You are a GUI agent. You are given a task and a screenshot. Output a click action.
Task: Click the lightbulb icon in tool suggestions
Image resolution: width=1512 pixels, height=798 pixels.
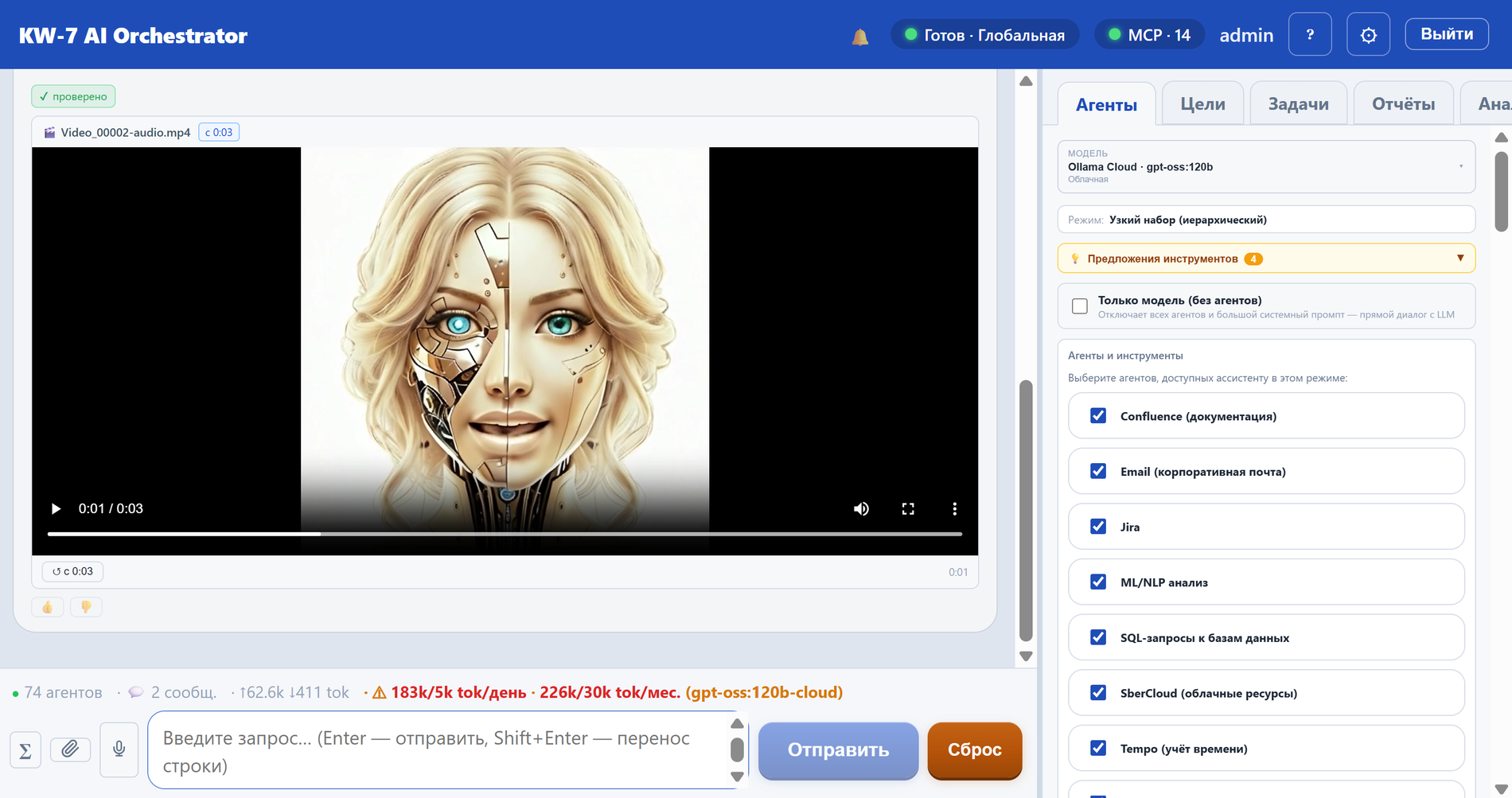coord(1075,259)
